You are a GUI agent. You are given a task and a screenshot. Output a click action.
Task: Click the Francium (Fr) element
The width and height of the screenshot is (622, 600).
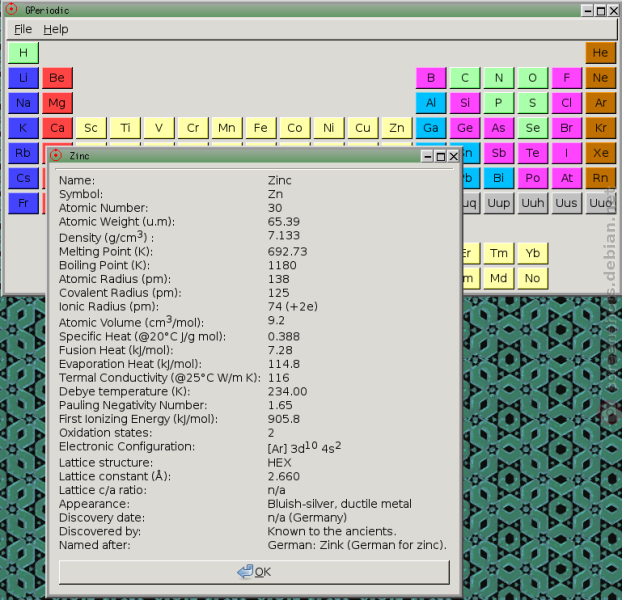pyautogui.click(x=23, y=203)
